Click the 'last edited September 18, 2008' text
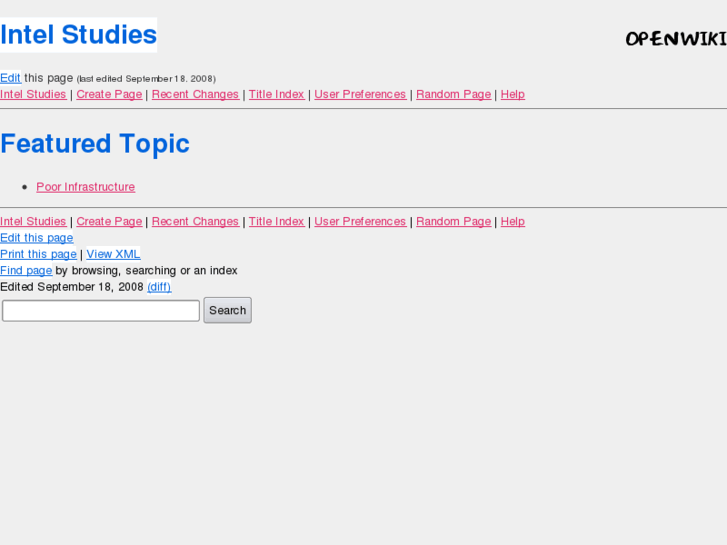The width and height of the screenshot is (727, 545). click(147, 79)
